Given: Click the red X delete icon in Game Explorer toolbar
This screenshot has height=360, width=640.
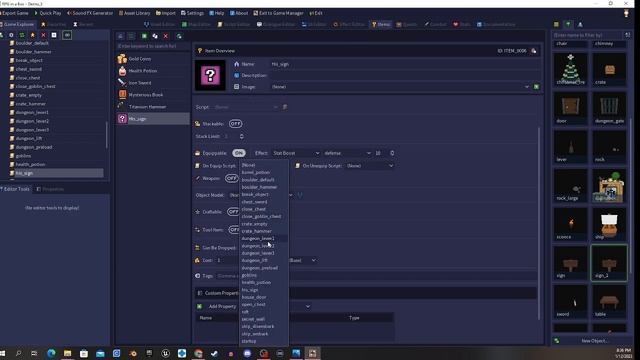Looking at the screenshot, I should click(x=43, y=35).
